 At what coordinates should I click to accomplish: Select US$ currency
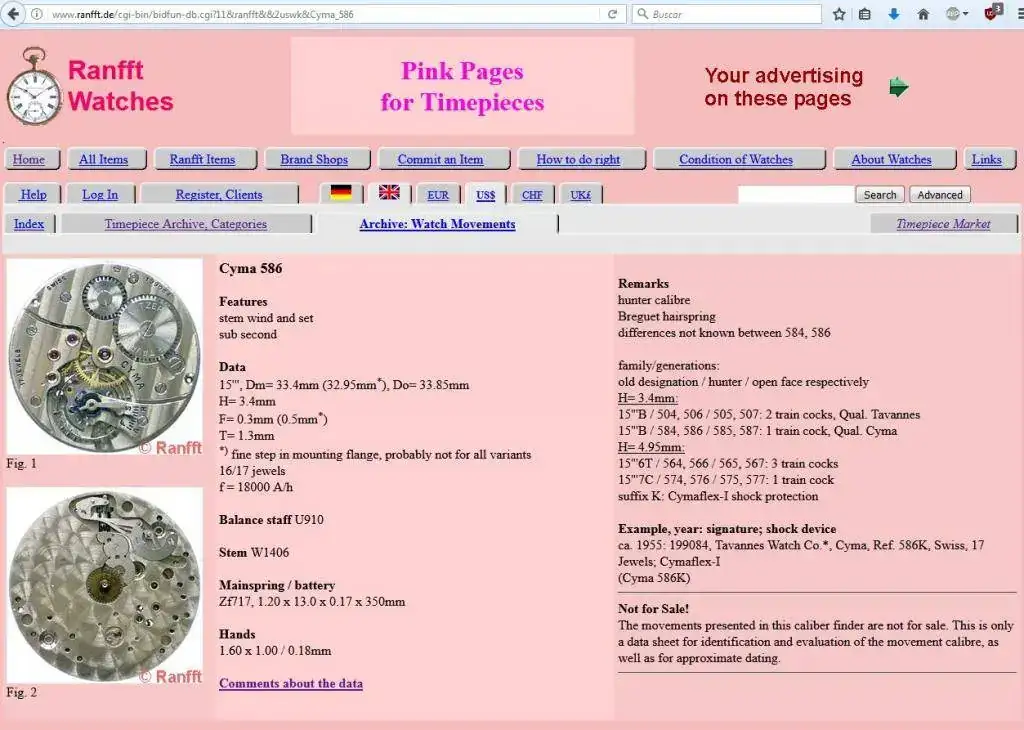[x=485, y=195]
